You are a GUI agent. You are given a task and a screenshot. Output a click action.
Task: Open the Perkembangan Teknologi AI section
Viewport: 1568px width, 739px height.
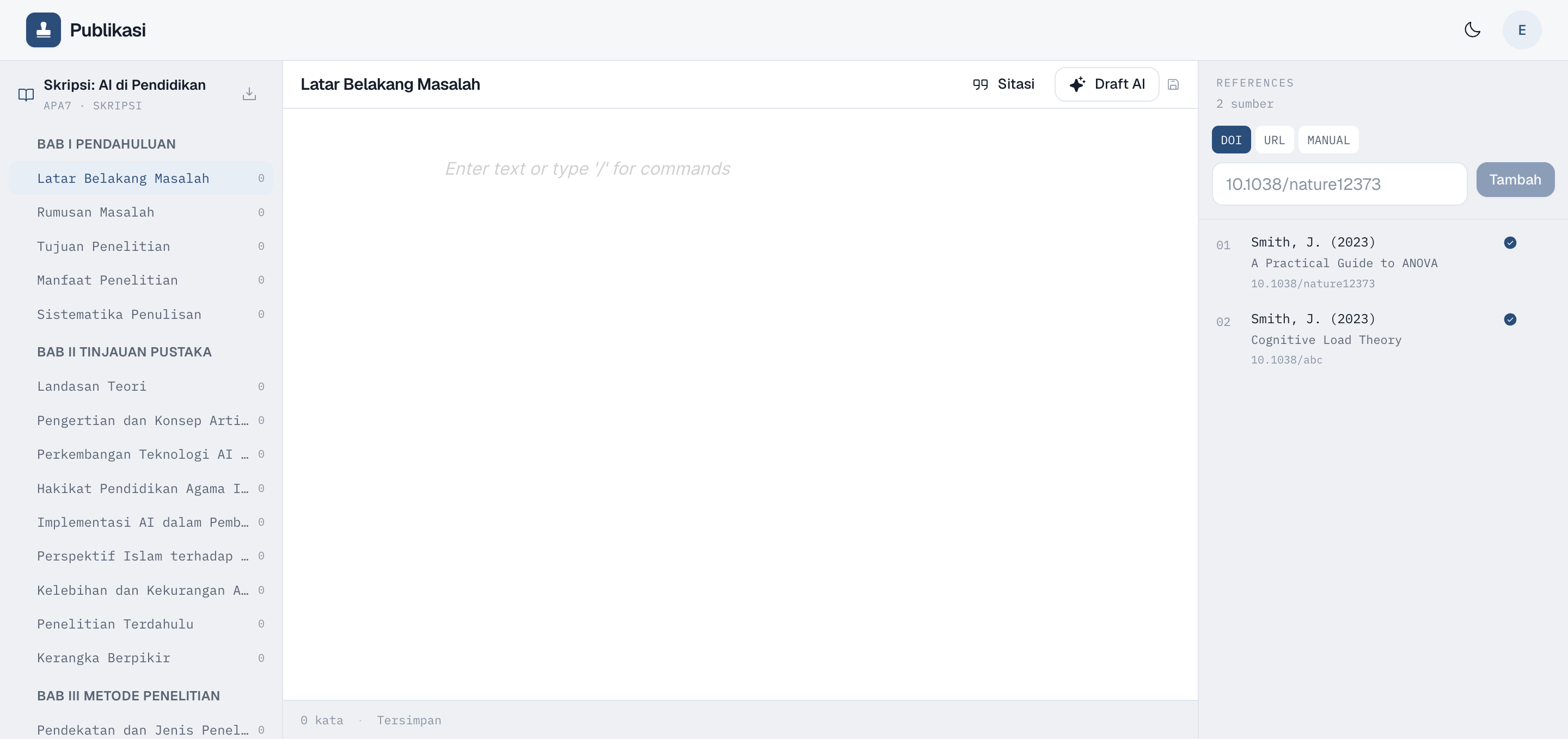(x=141, y=454)
